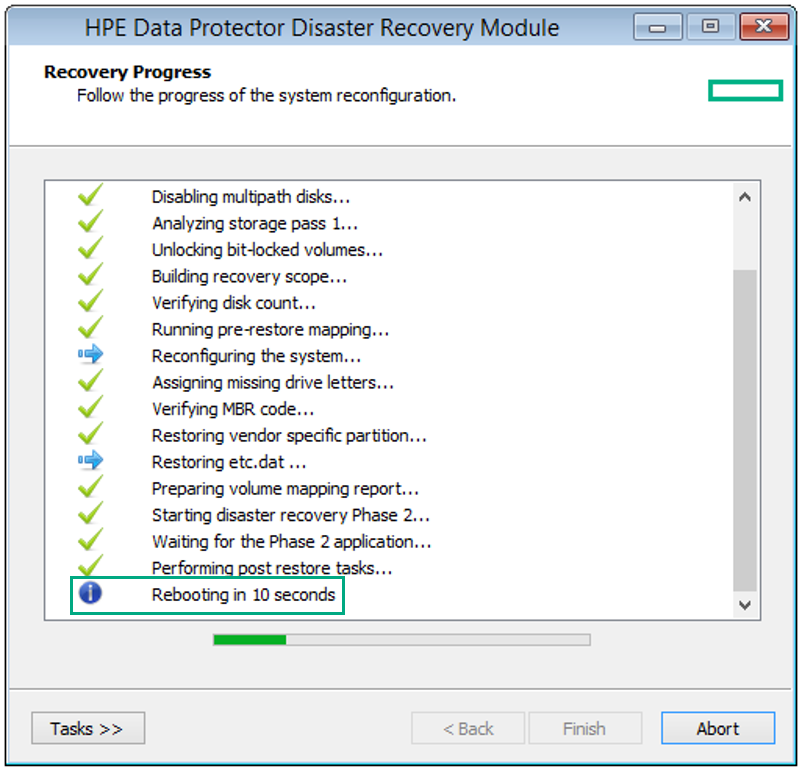
Task: Click the blue arrow beside Restoring etc.dat
Action: pyautogui.click(x=91, y=460)
